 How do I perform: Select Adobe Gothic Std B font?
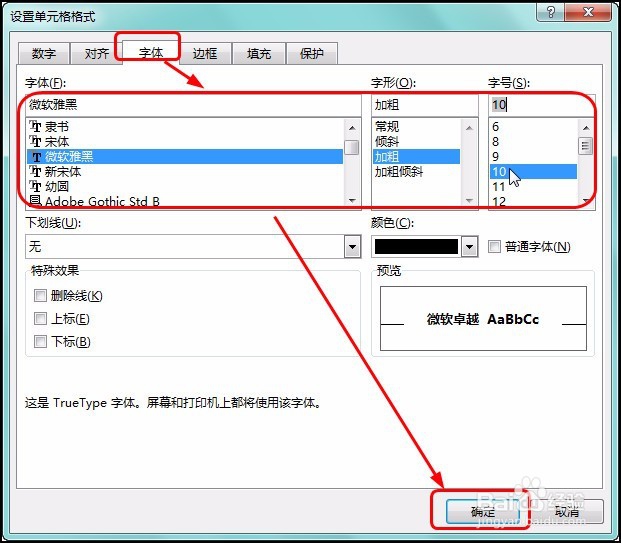coord(185,201)
